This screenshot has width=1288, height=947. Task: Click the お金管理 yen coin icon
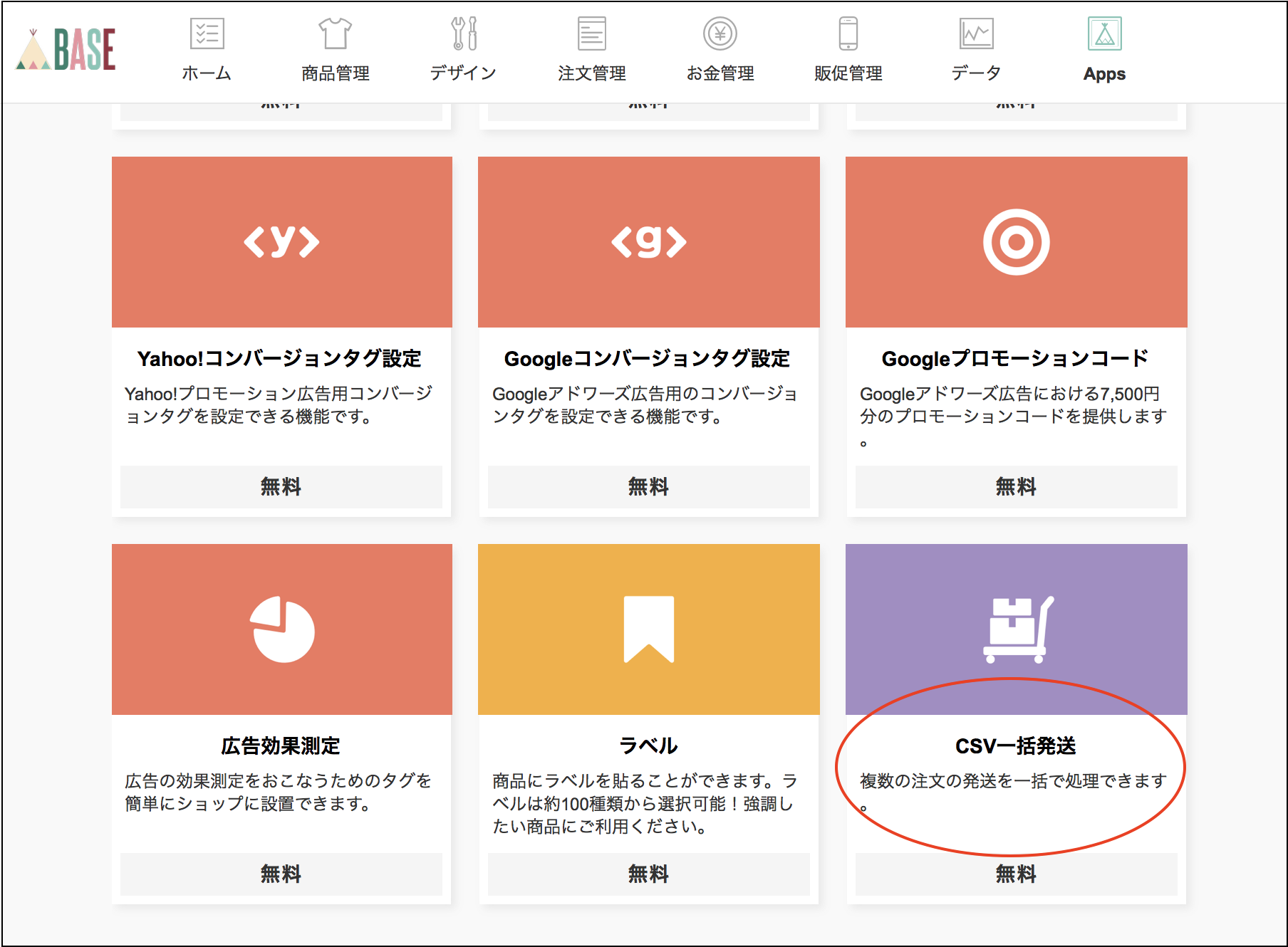point(720,33)
